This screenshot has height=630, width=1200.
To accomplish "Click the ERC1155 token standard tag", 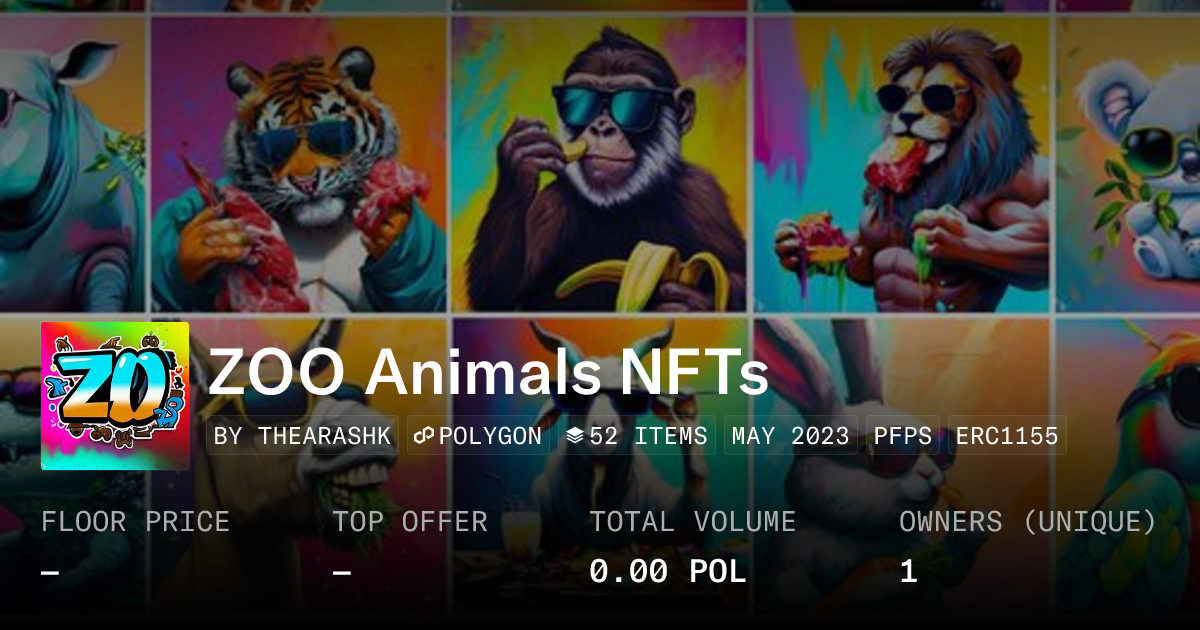I will coord(1006,436).
